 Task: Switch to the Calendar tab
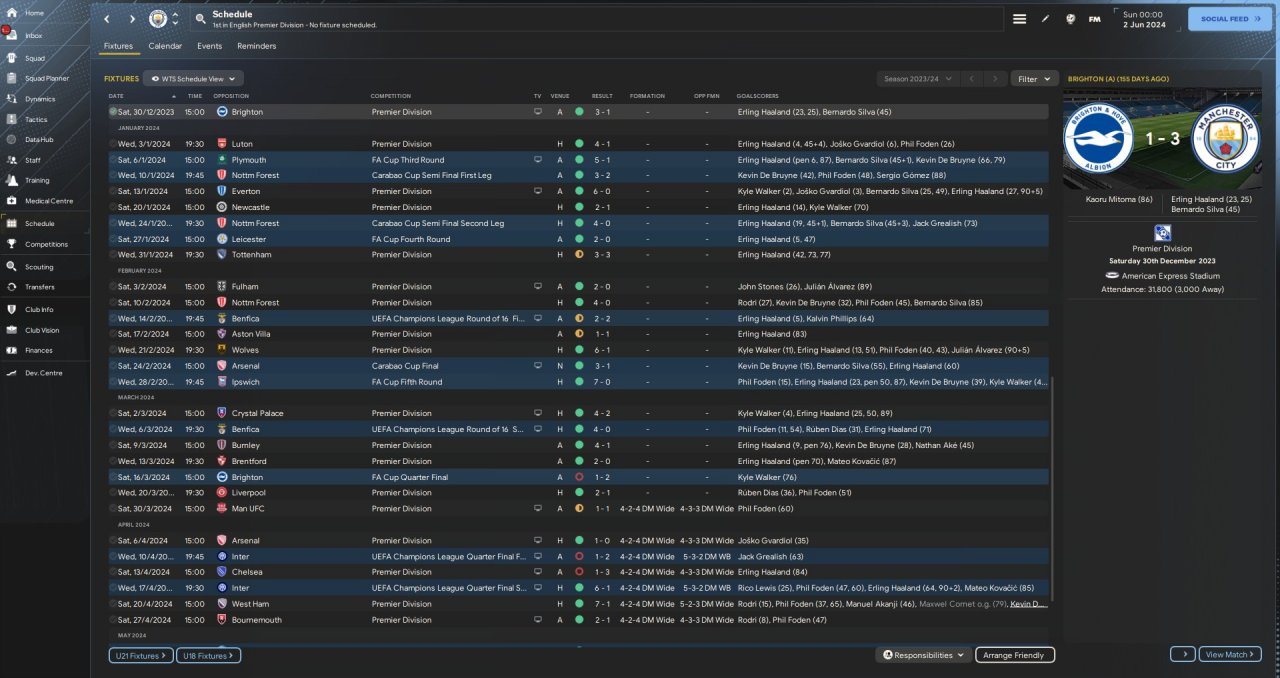point(165,46)
